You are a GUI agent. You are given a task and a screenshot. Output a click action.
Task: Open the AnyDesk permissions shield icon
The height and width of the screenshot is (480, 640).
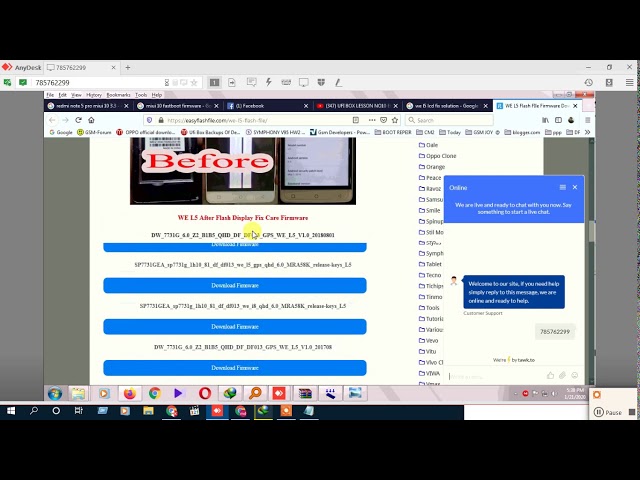(x=321, y=82)
